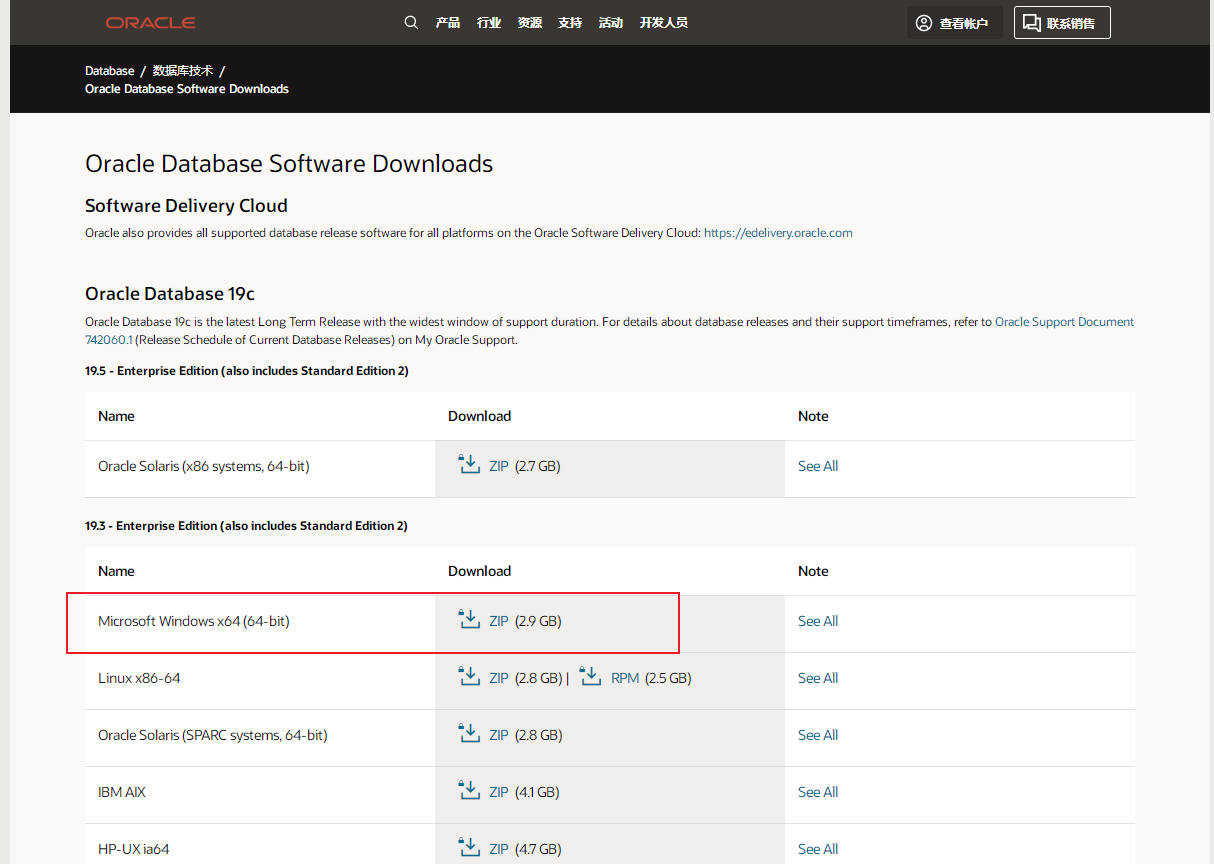Click the 查看帐户 button

click(x=955, y=23)
